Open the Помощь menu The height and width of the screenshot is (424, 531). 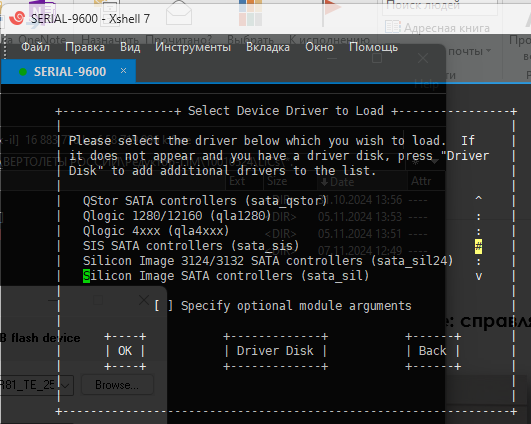[373, 47]
